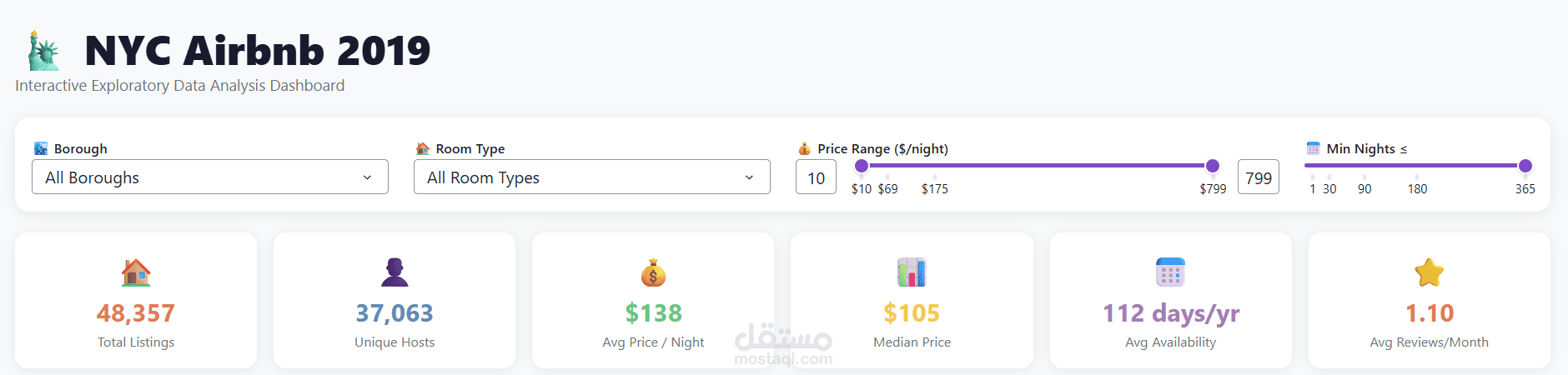Image resolution: width=1568 pixels, height=375 pixels.
Task: Open the All Room Types dropdown
Action: pos(592,177)
